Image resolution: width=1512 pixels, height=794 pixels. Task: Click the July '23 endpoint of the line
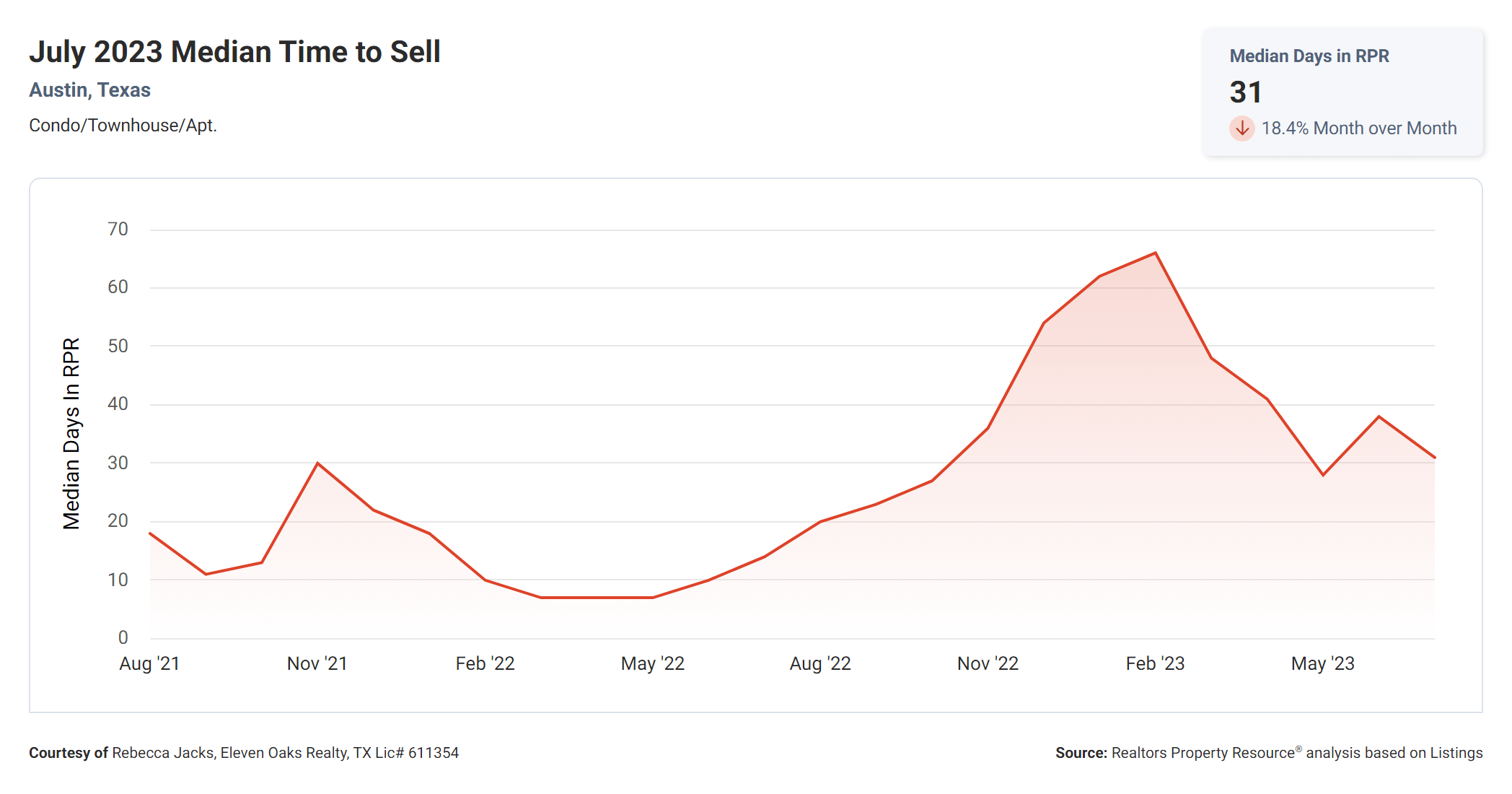coord(1433,457)
